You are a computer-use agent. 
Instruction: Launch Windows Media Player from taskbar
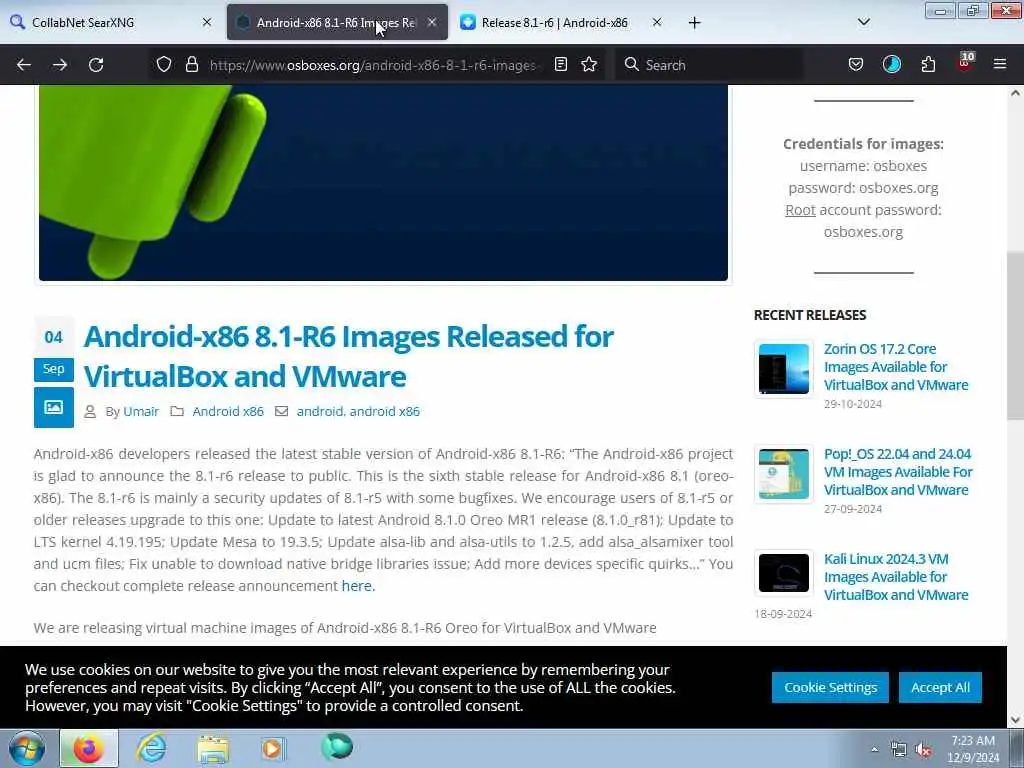[x=273, y=748]
